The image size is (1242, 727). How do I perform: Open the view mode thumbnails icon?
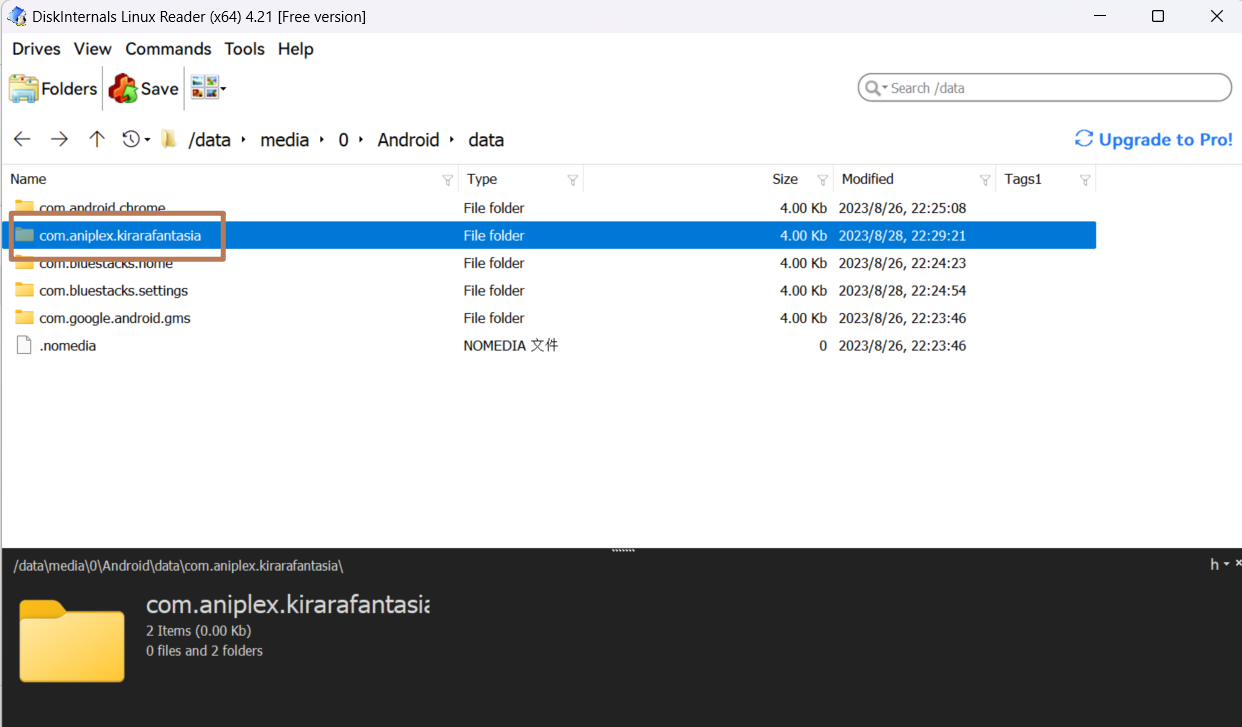coord(208,88)
